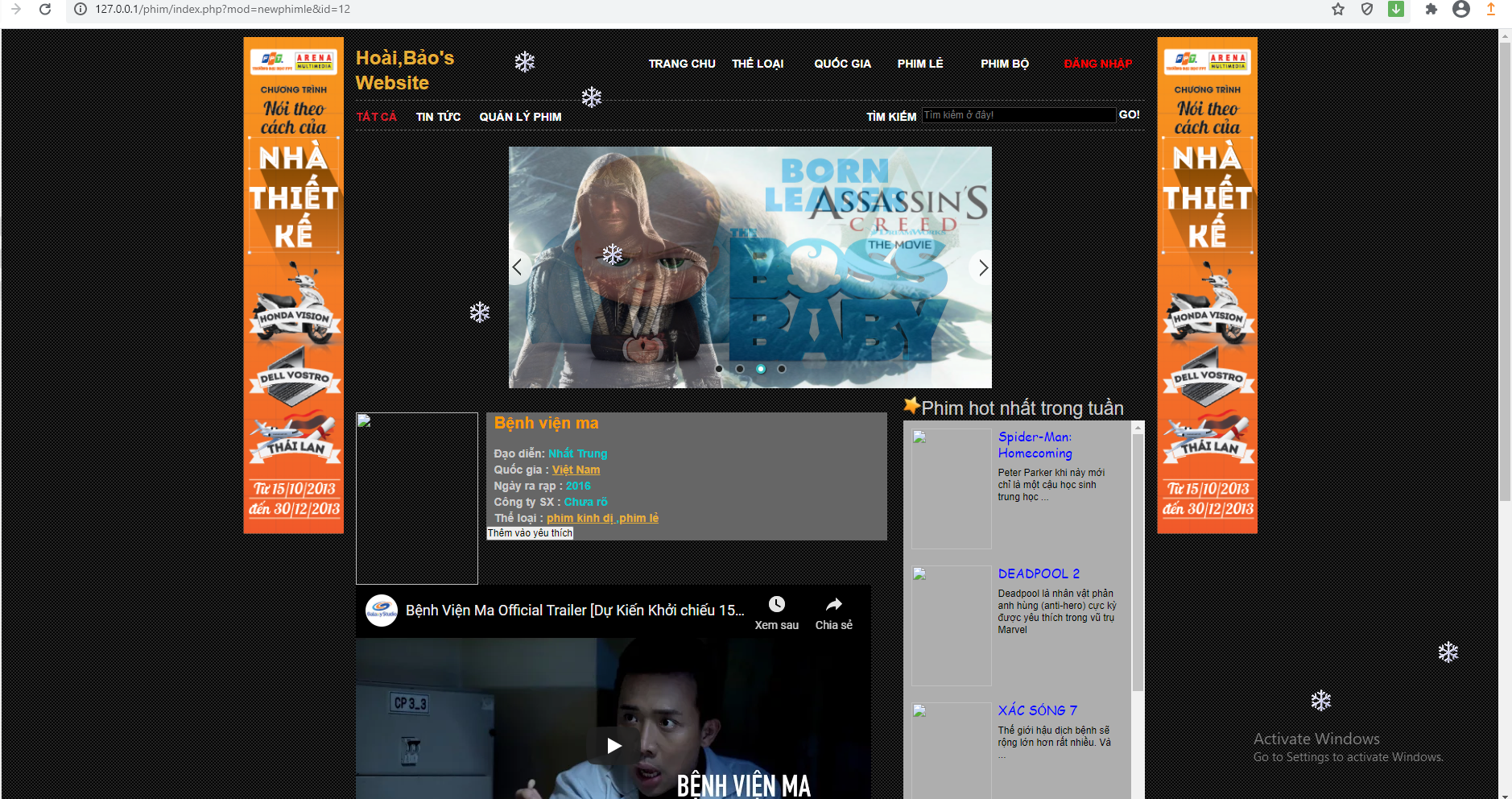Click the Chưa rõ company text
The height and width of the screenshot is (799, 1512).
tap(585, 502)
